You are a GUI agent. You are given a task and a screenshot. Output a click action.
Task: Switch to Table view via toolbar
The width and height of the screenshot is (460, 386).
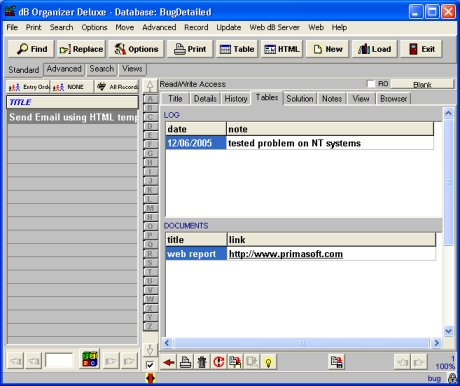237,49
